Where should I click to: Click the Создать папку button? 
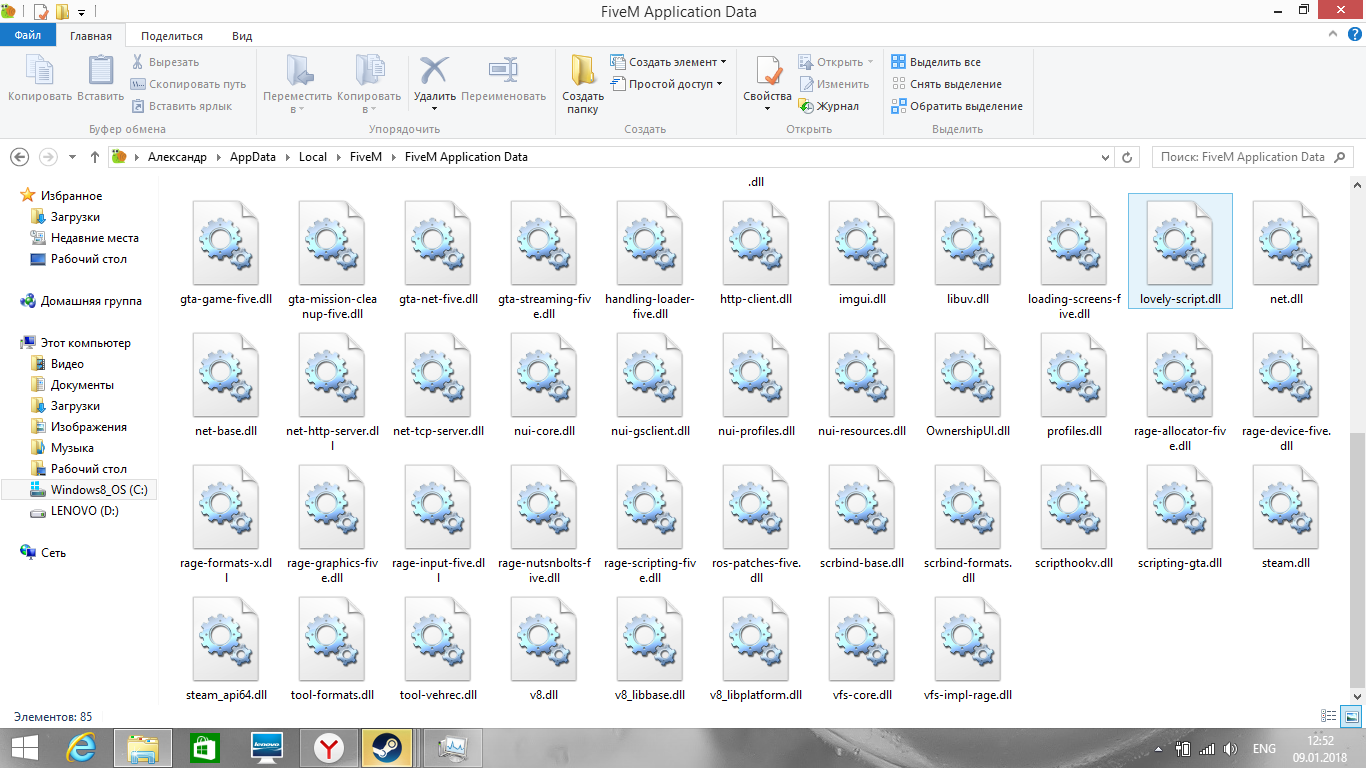[x=583, y=84]
